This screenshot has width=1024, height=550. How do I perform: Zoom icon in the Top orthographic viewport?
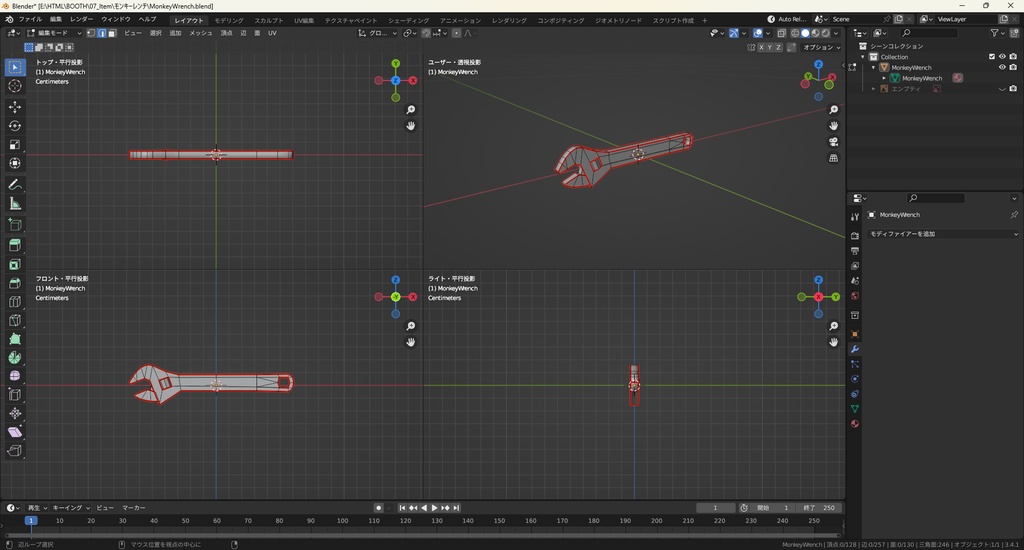411,110
